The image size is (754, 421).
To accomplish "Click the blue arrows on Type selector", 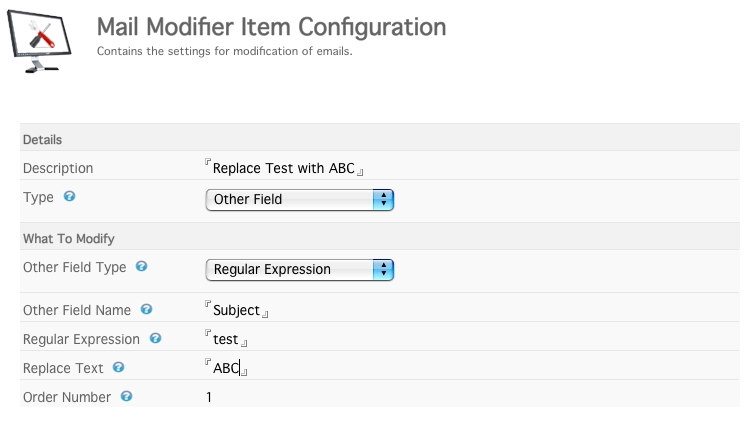I will [x=383, y=200].
